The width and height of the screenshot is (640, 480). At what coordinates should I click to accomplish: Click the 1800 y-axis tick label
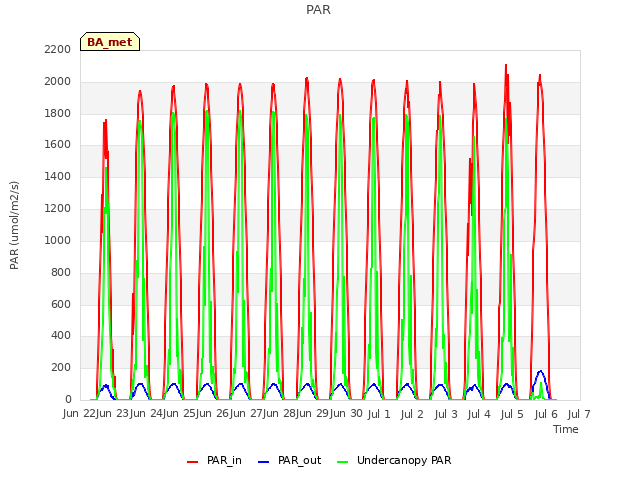58,113
